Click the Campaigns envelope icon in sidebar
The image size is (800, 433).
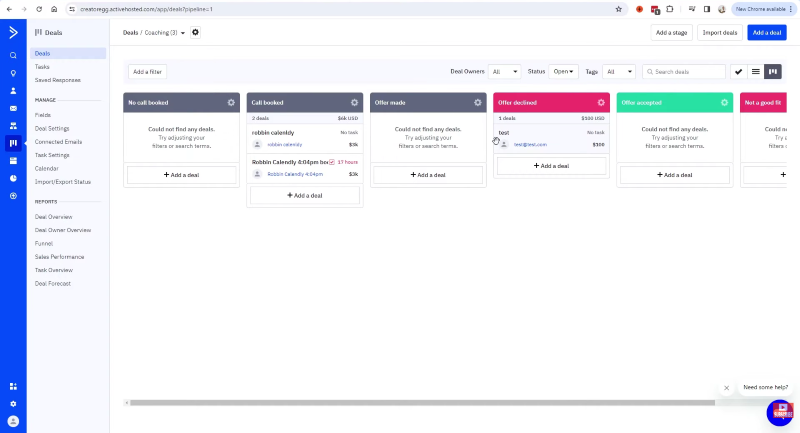tap(13, 108)
